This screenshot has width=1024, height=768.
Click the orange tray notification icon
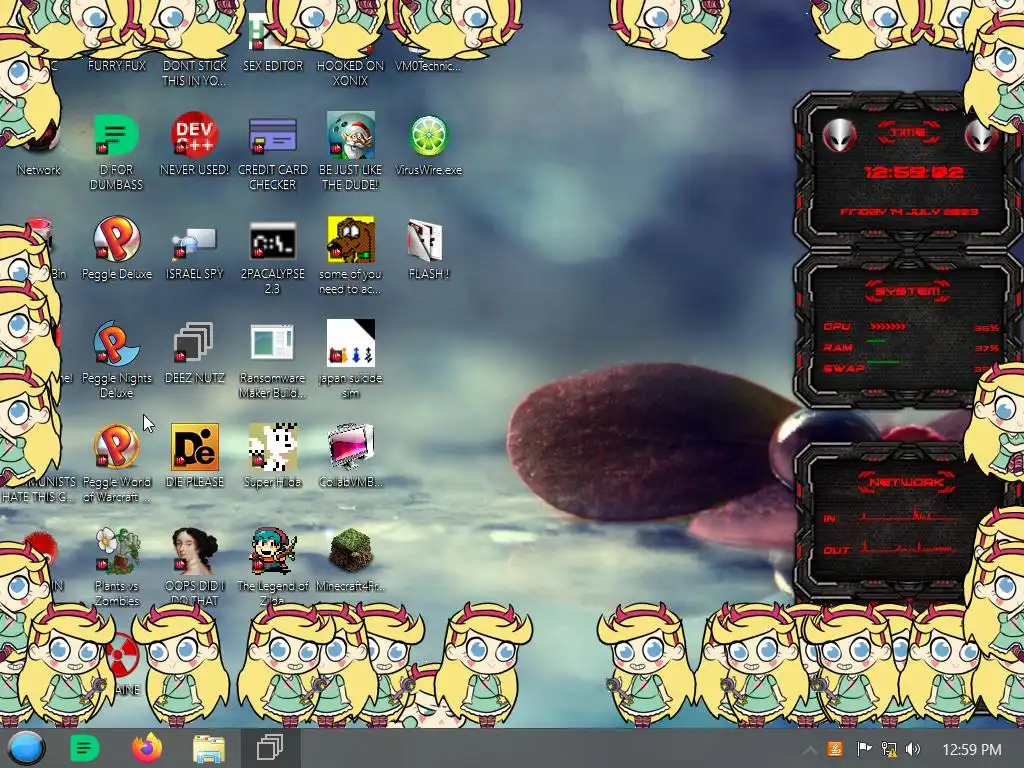(x=835, y=749)
